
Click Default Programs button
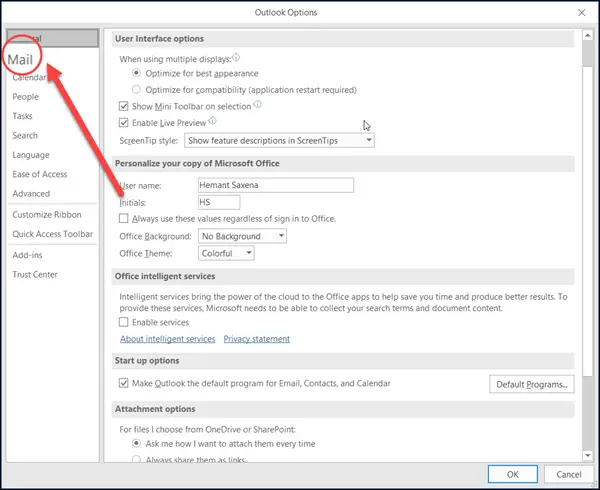click(531, 384)
